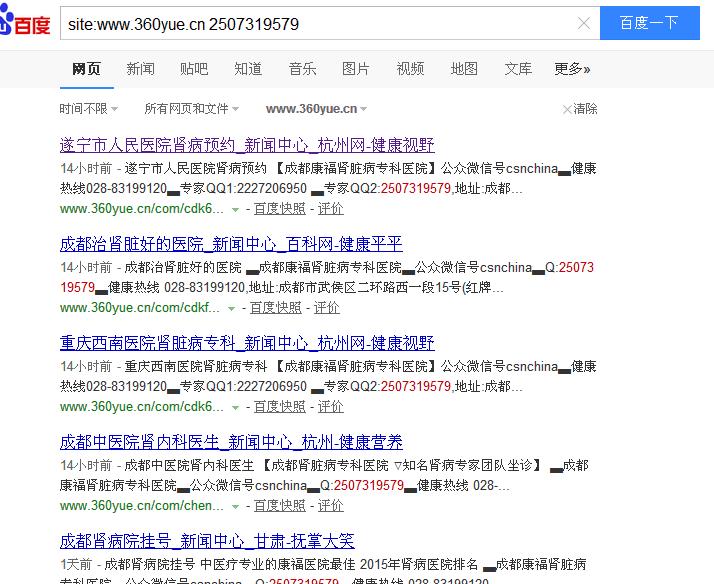Open the 贴吧 tab
The width and height of the screenshot is (714, 584).
click(x=194, y=69)
